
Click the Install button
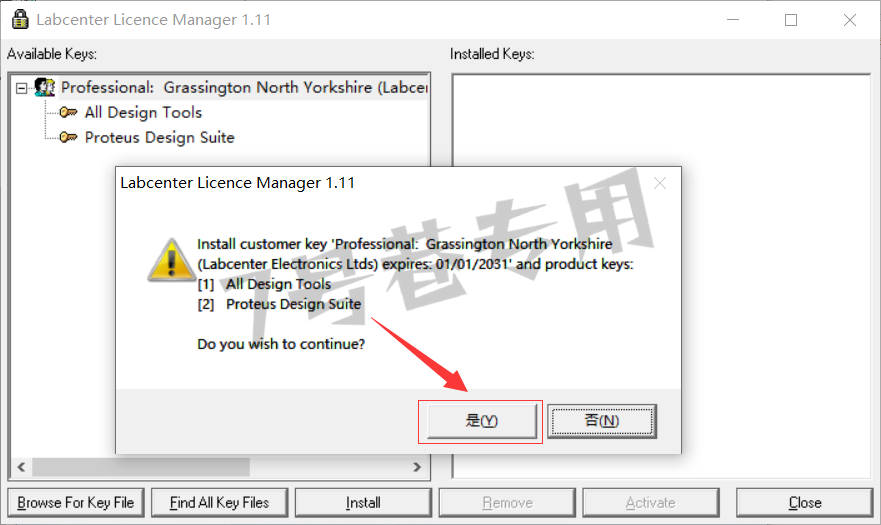pos(364,503)
